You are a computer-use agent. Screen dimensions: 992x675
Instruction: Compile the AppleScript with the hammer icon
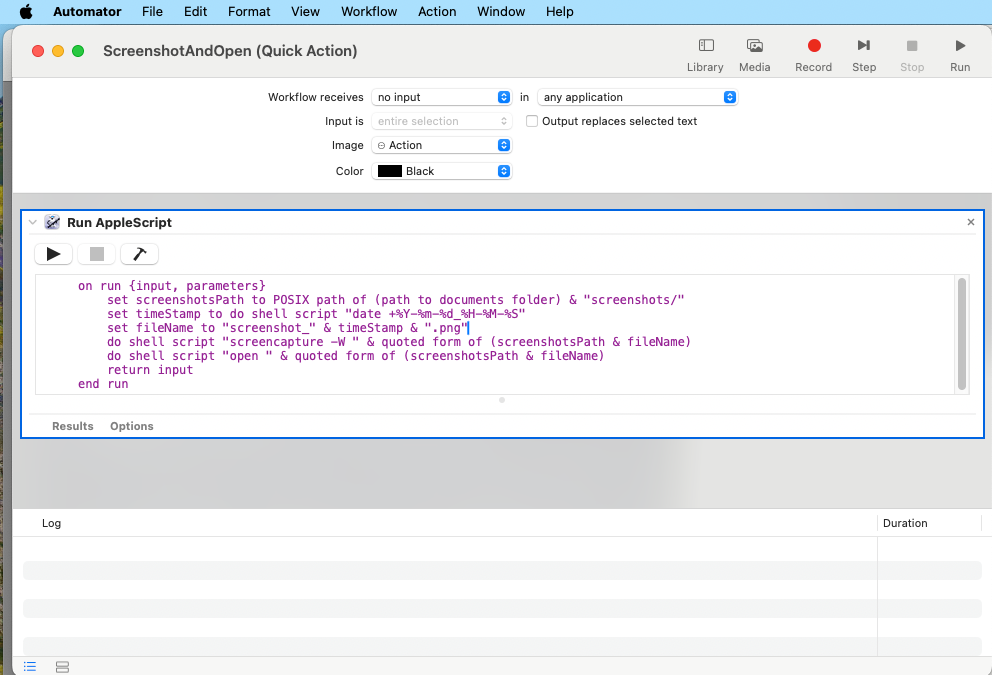pos(139,253)
